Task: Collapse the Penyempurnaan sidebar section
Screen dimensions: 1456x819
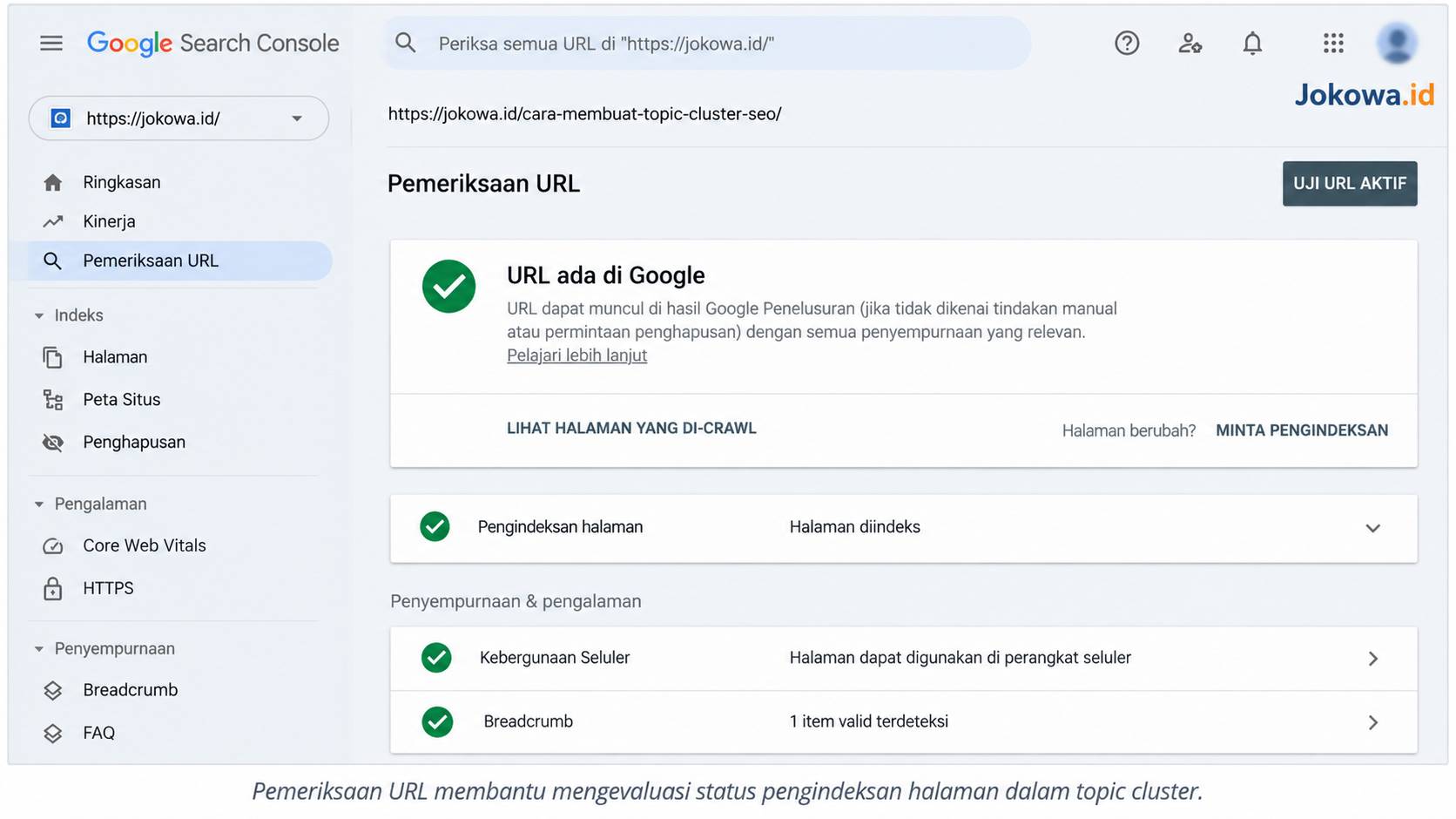Action: [x=38, y=649]
